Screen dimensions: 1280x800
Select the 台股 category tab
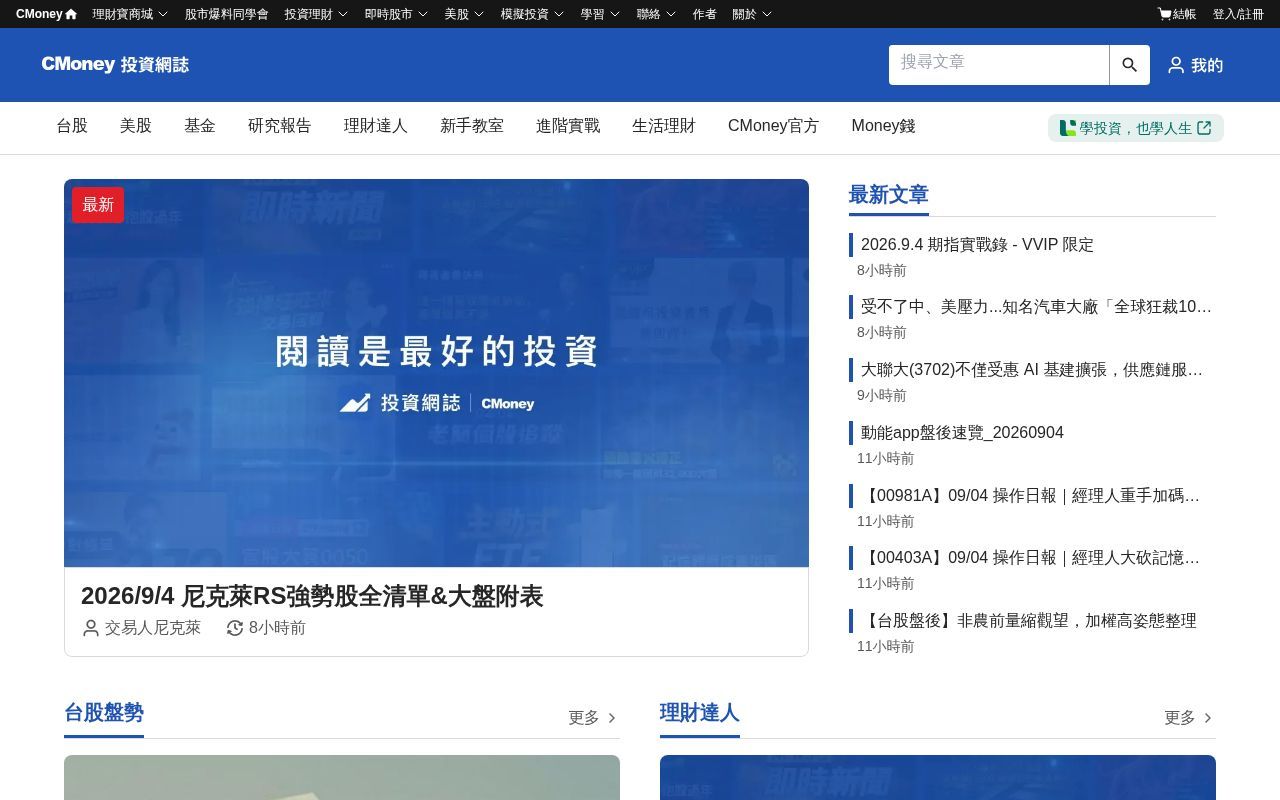(72, 126)
